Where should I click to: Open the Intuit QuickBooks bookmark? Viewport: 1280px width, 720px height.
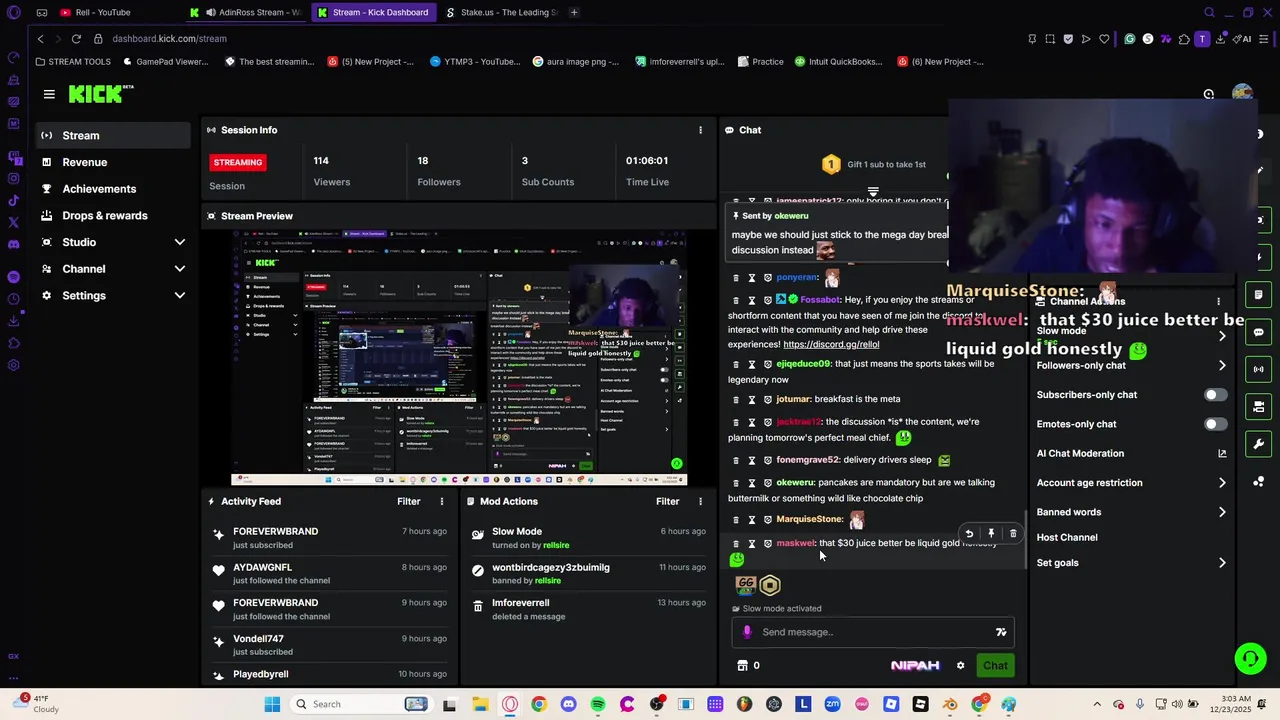click(838, 62)
